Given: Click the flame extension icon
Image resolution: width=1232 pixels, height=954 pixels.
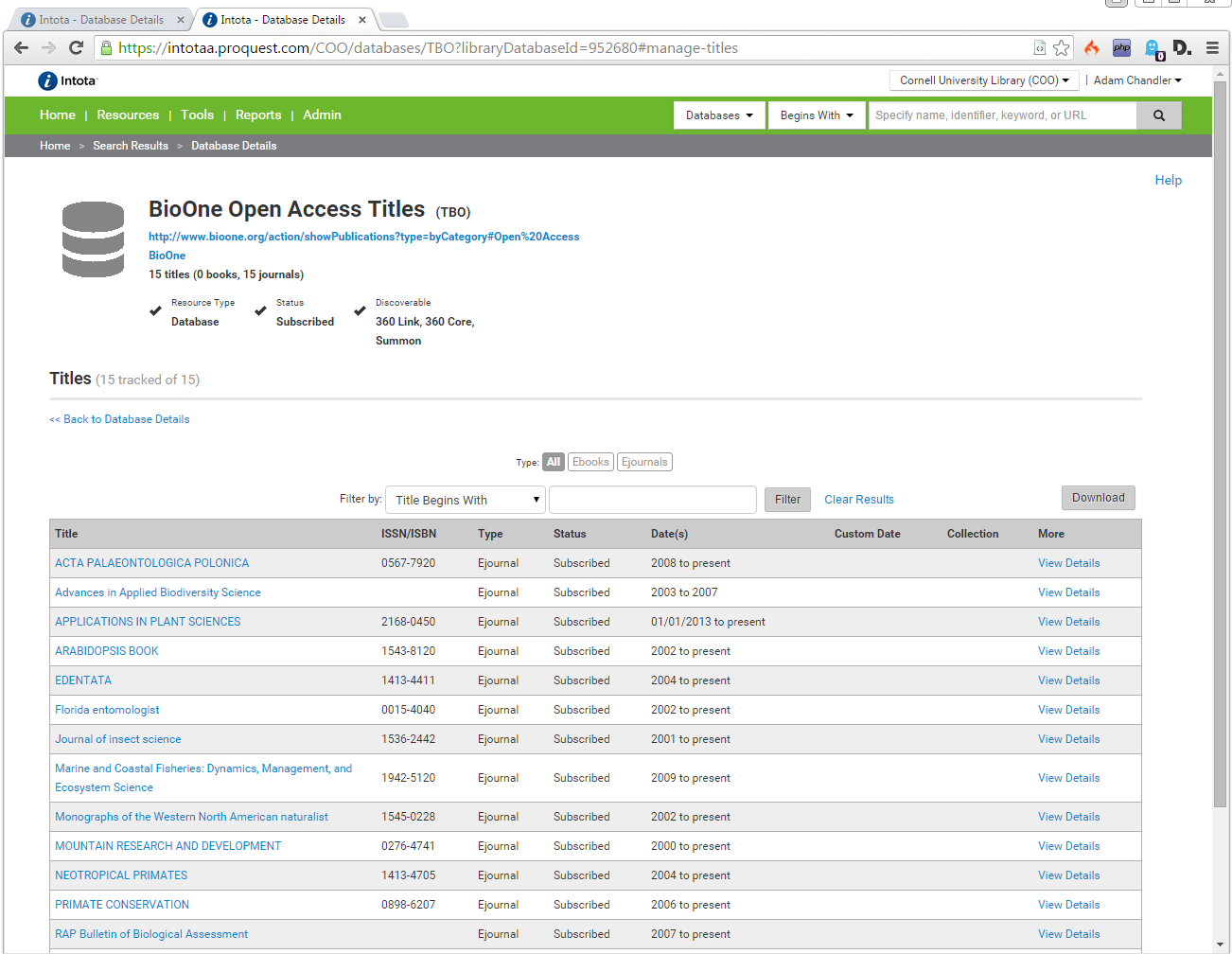Looking at the screenshot, I should 1092,47.
